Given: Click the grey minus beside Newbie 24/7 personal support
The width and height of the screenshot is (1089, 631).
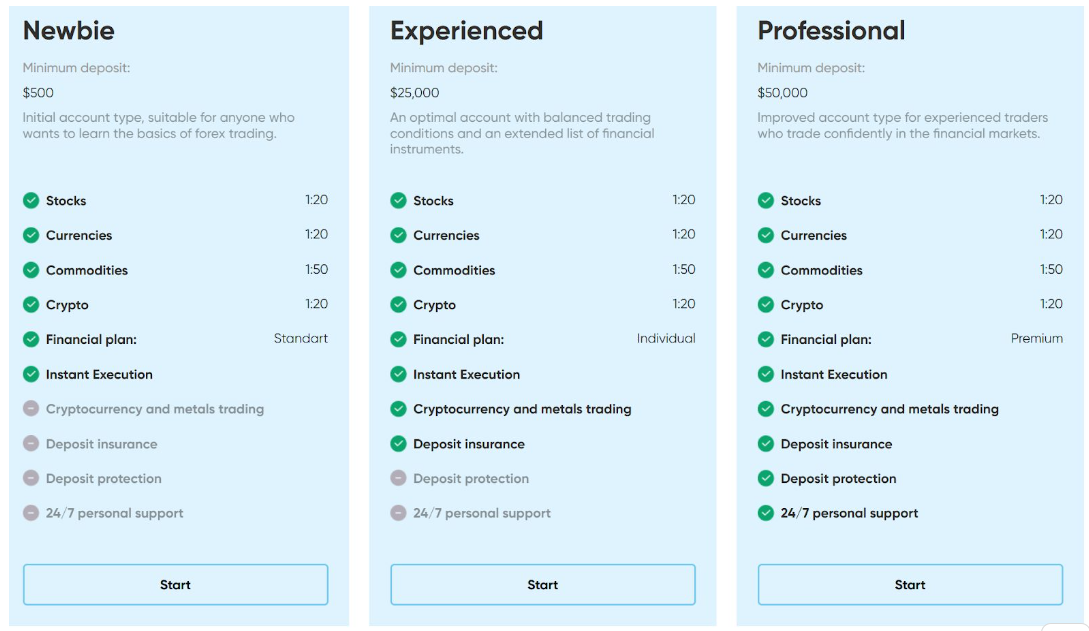Looking at the screenshot, I should click(31, 513).
